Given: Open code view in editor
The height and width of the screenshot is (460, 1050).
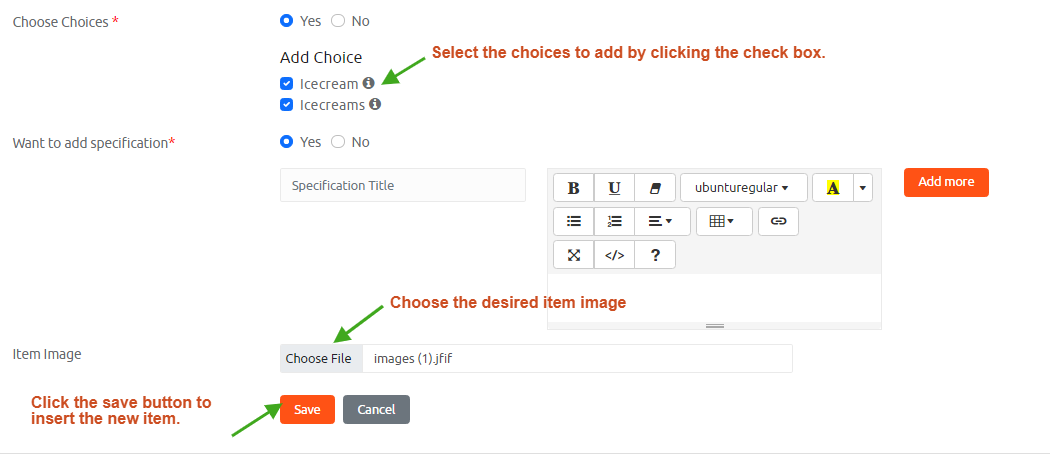Looking at the screenshot, I should tap(614, 255).
